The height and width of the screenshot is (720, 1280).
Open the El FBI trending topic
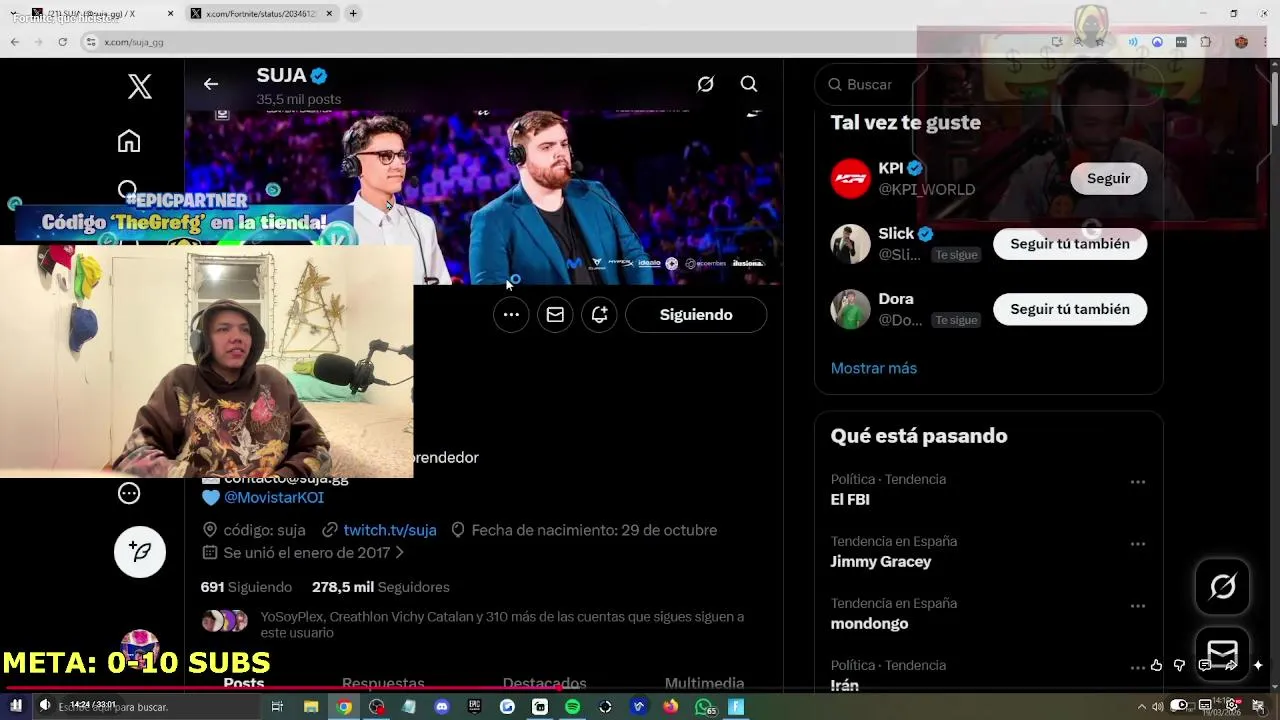point(850,499)
